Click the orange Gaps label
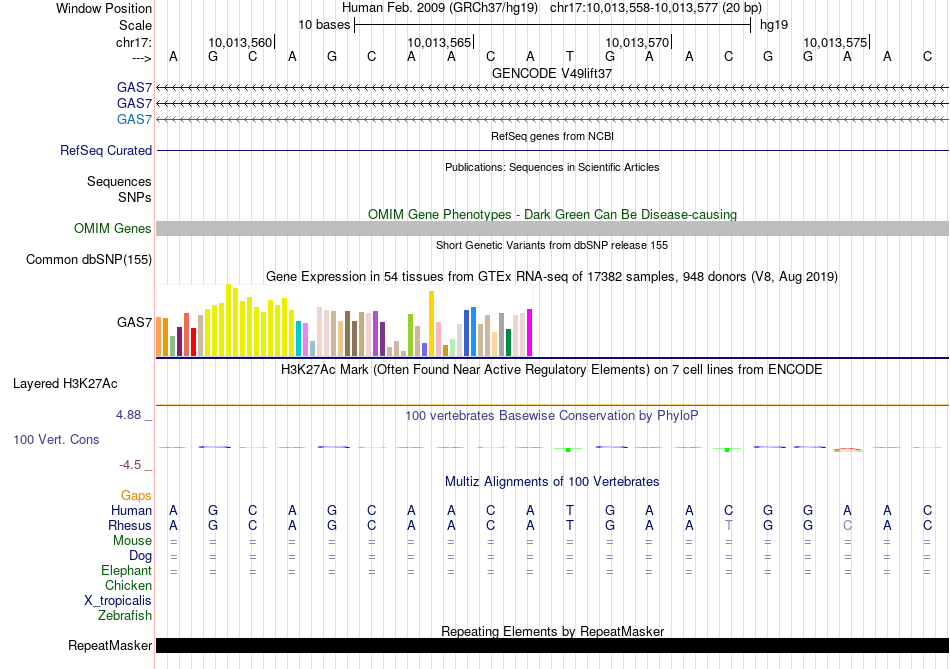 136,496
